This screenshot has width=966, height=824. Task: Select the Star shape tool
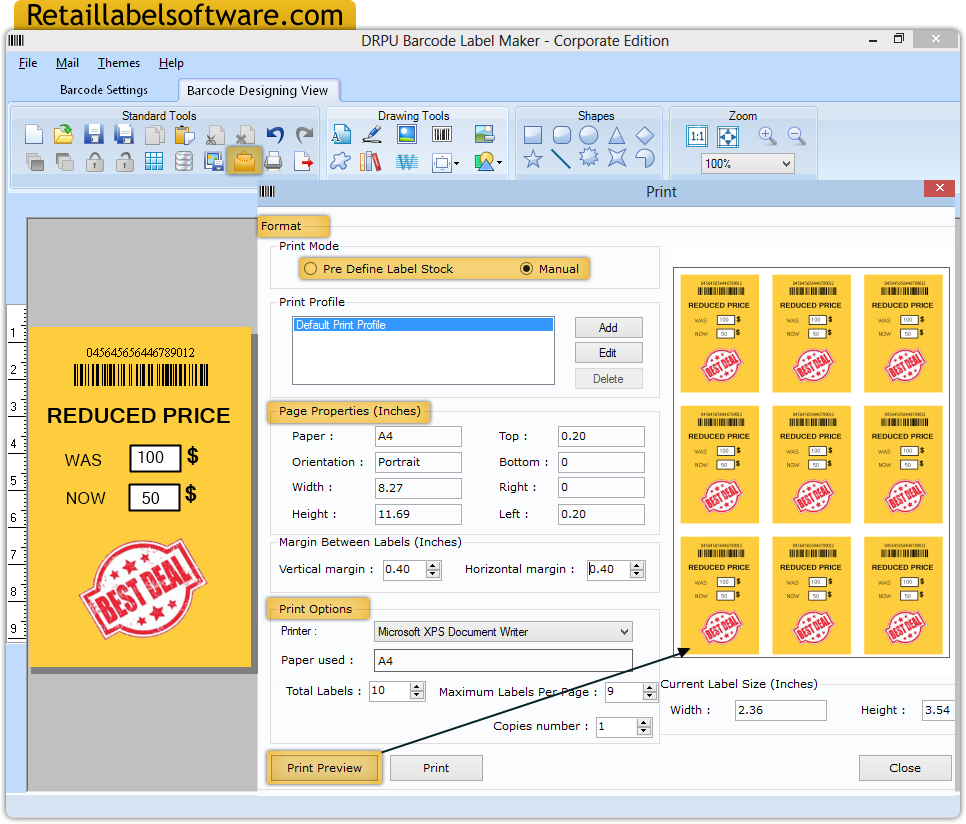tap(533, 159)
